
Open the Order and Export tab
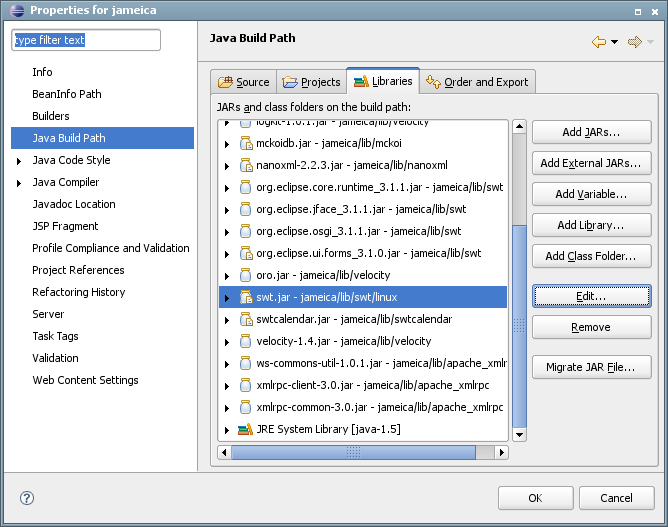point(477,82)
